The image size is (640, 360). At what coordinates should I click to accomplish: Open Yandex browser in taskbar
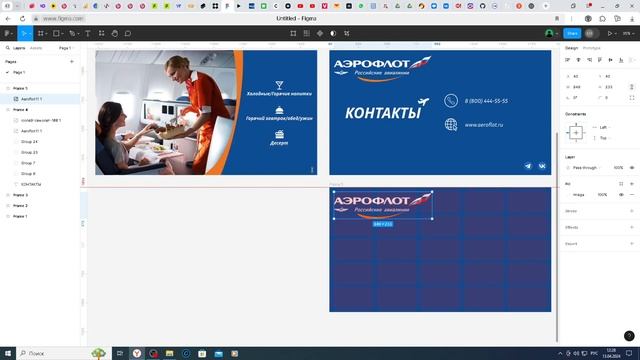(x=137, y=353)
